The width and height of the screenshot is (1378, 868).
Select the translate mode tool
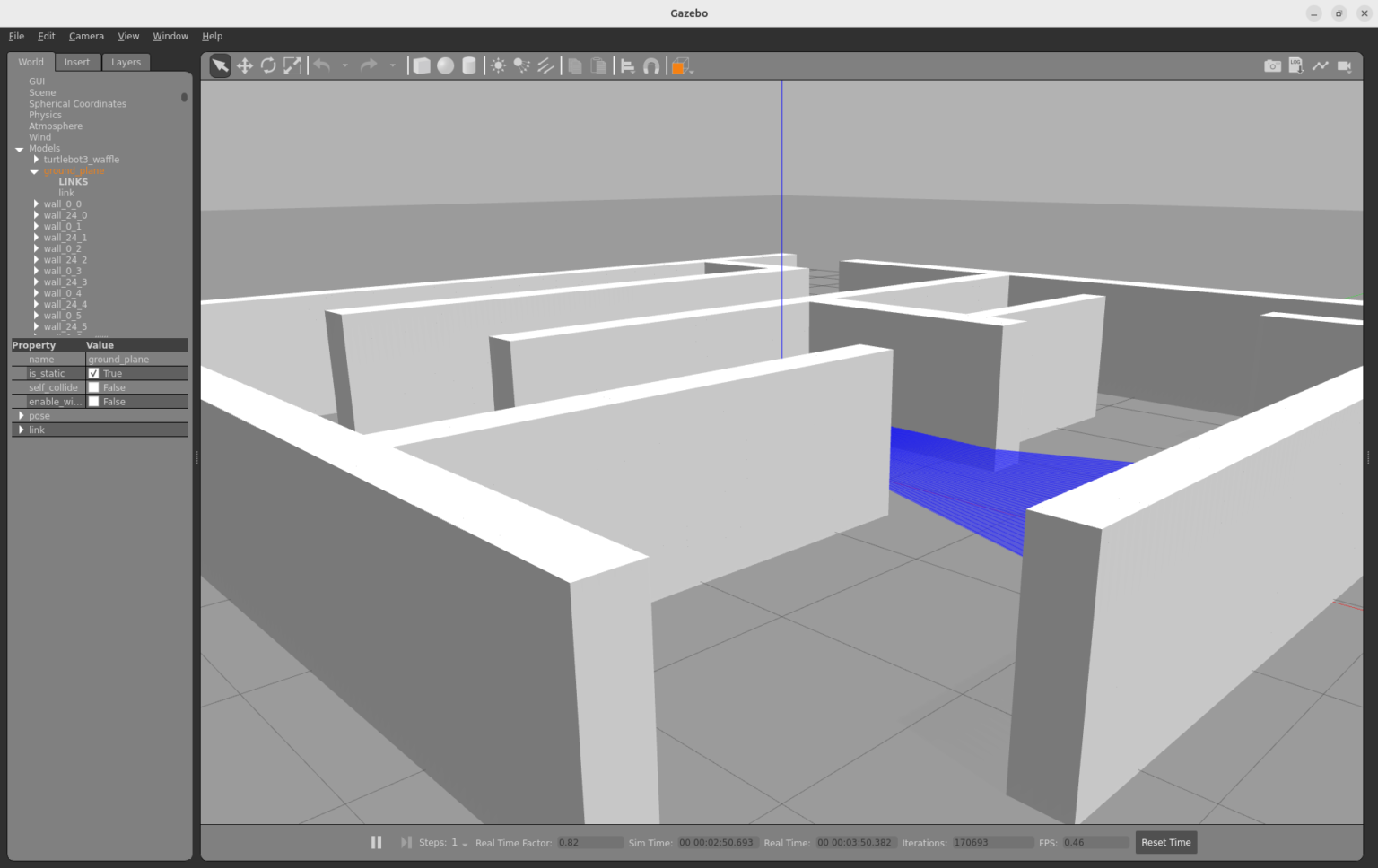pyautogui.click(x=244, y=65)
